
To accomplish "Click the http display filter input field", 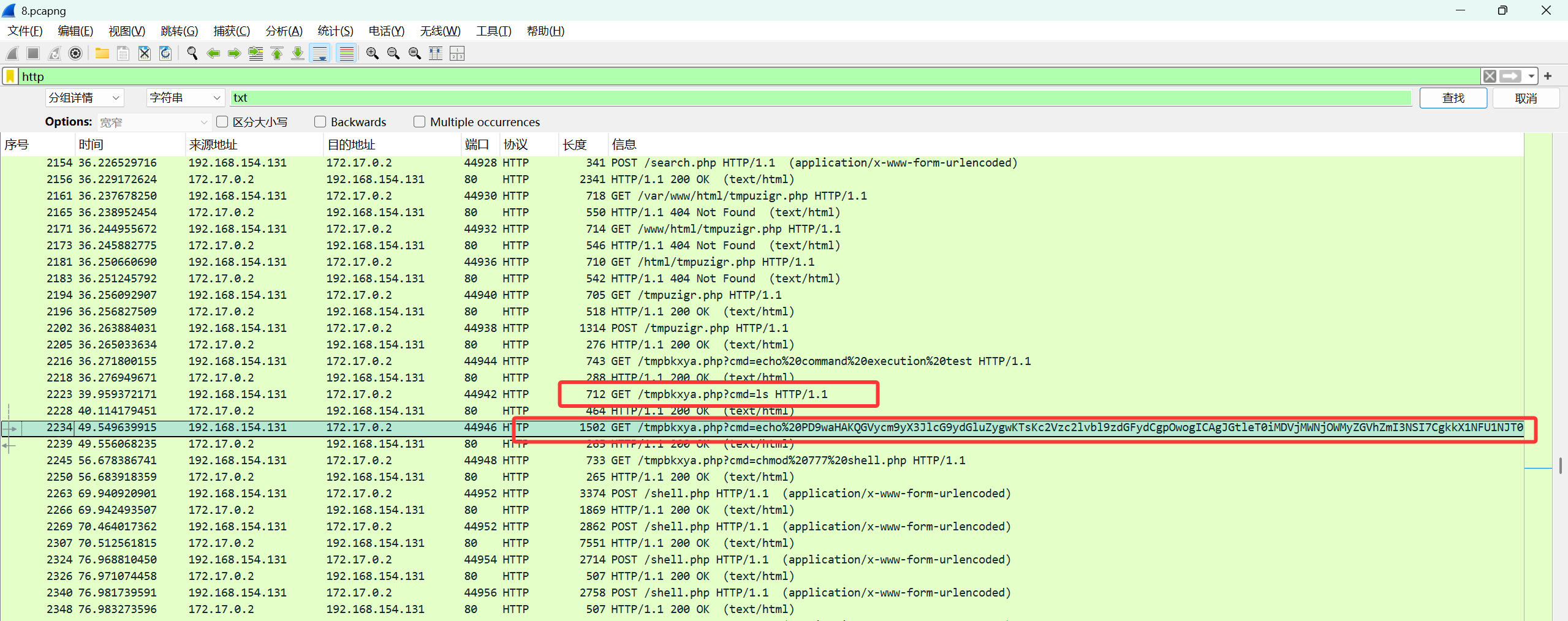I will (x=735, y=77).
